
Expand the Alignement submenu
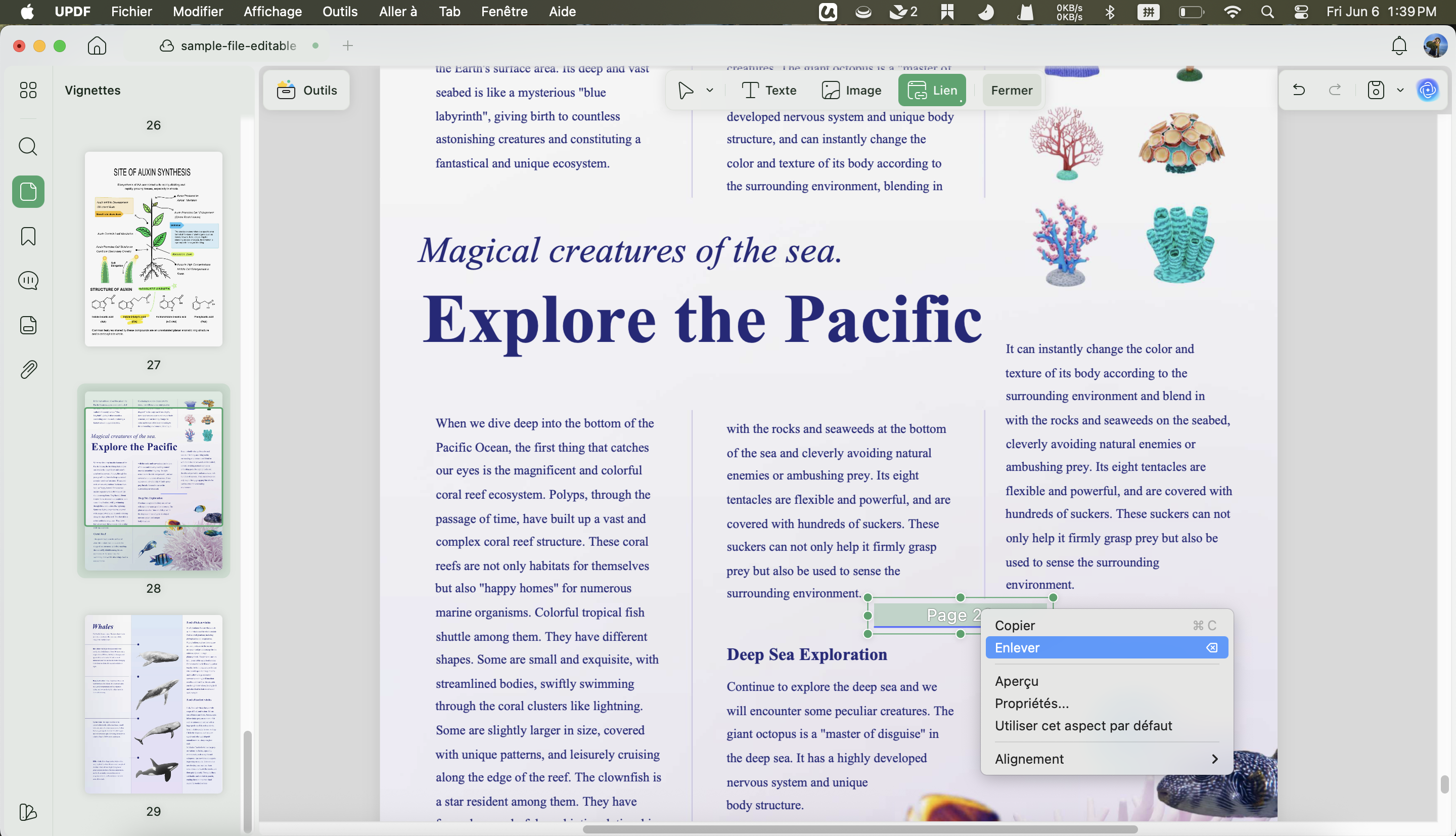coord(1107,759)
